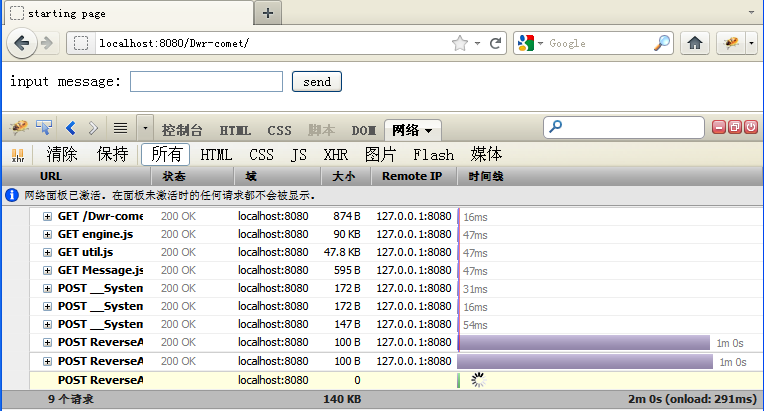Go to the Home page icon
This screenshot has width=764, height=411.
pyautogui.click(x=694, y=43)
